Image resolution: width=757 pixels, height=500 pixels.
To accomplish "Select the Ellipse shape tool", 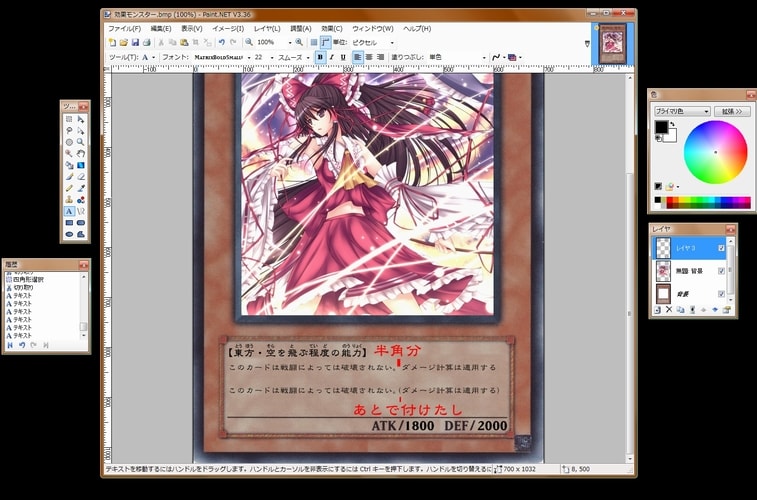I will pyautogui.click(x=69, y=235).
